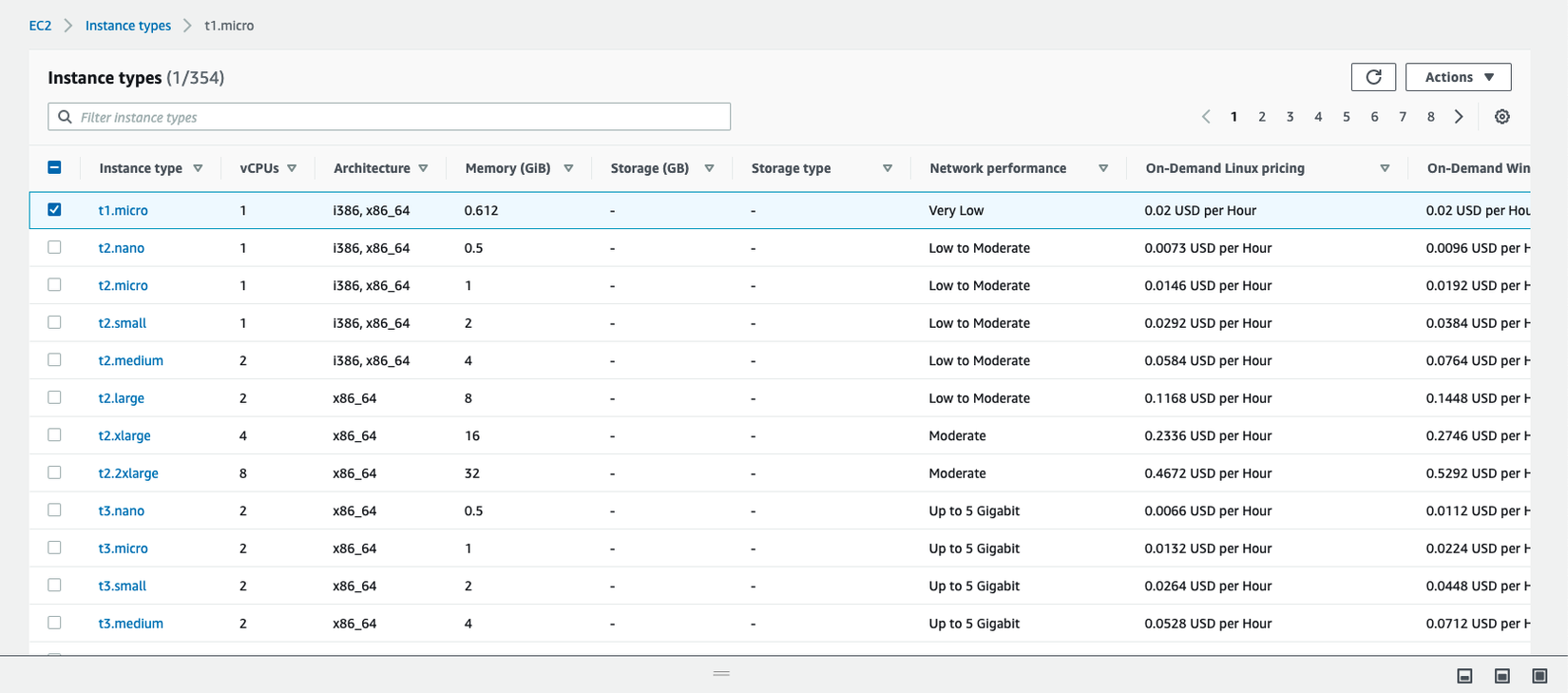Go to next page arrow
The height and width of the screenshot is (693, 1568).
(1459, 117)
